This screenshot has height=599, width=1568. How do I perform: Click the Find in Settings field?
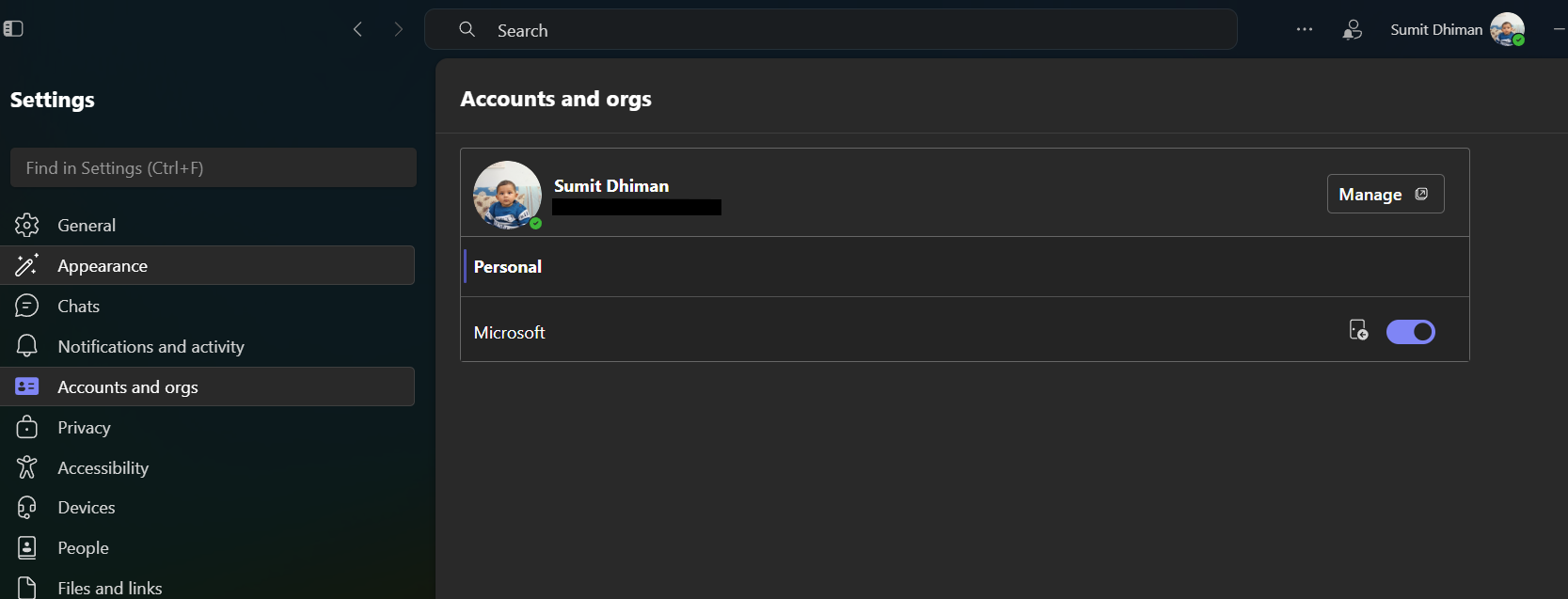click(214, 167)
